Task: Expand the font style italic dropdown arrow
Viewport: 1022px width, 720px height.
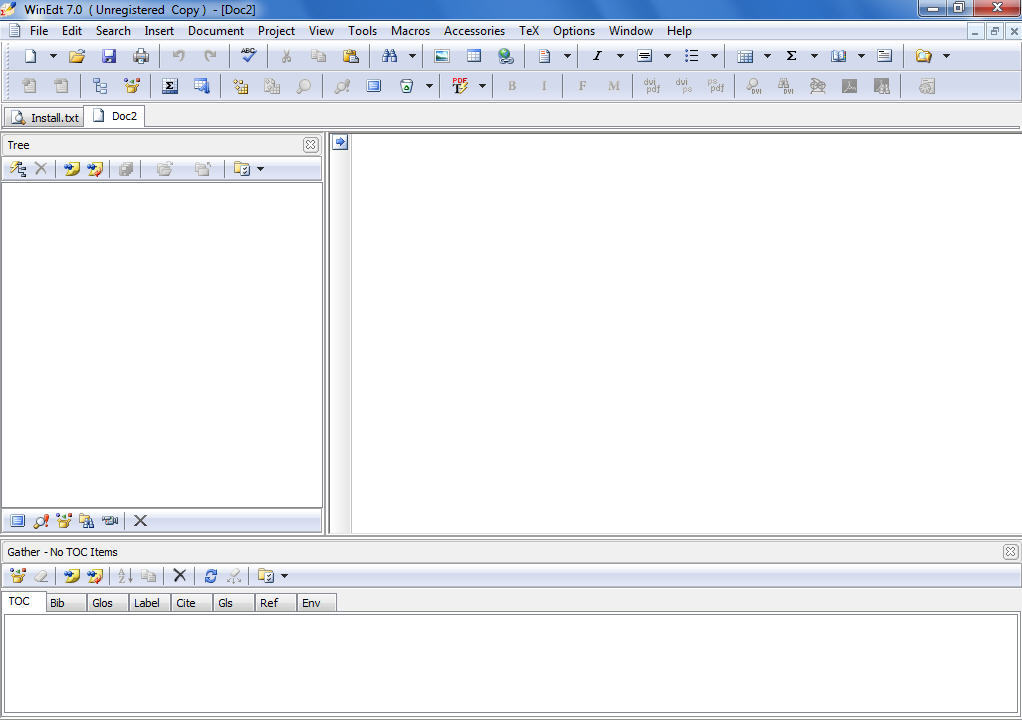Action: click(620, 56)
